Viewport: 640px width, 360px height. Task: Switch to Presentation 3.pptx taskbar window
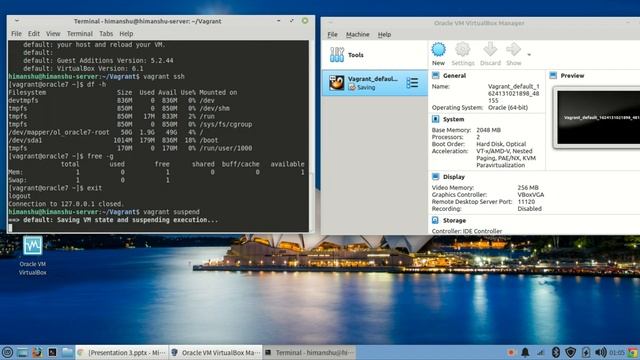(x=122, y=352)
